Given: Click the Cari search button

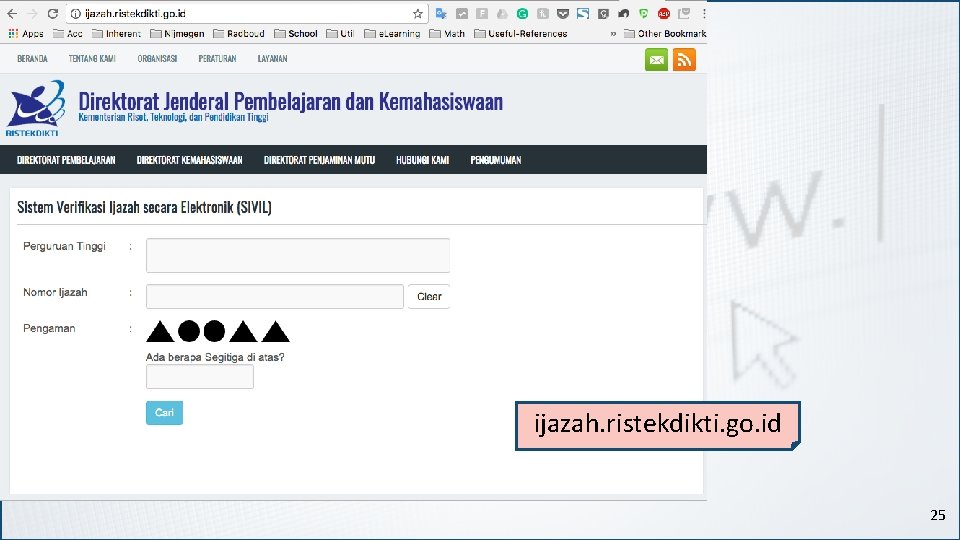Looking at the screenshot, I should point(164,413).
